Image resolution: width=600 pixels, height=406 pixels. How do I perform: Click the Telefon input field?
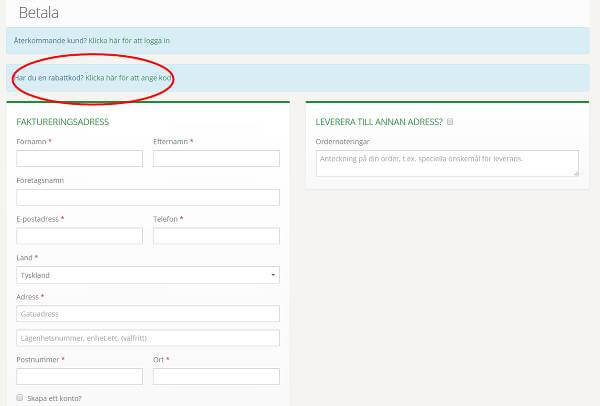[x=216, y=236]
